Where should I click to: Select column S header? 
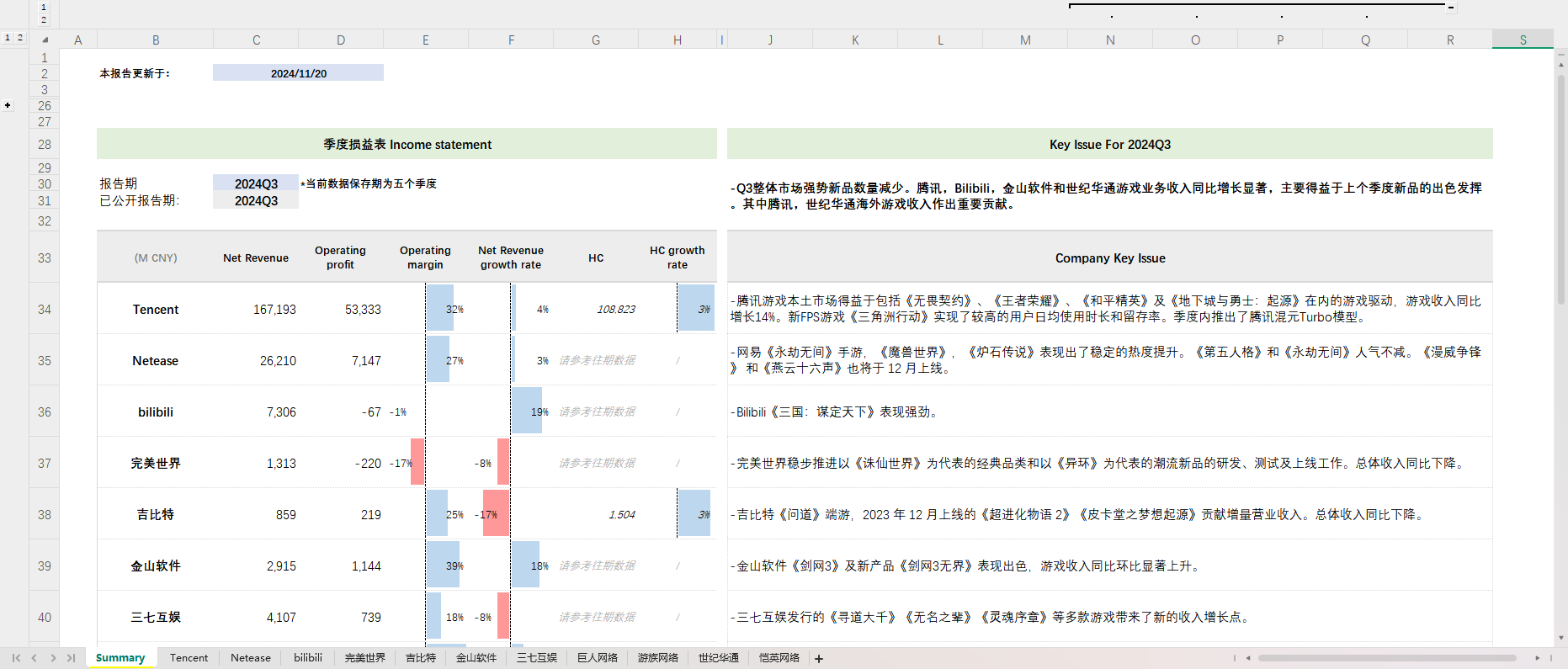1523,40
